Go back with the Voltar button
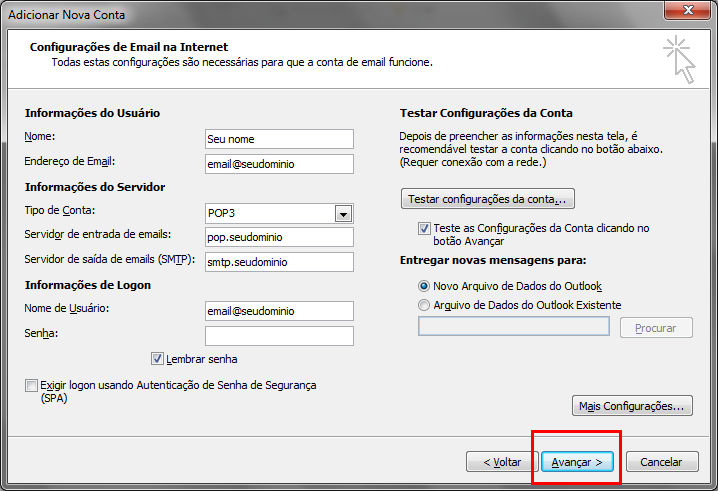 click(502, 462)
